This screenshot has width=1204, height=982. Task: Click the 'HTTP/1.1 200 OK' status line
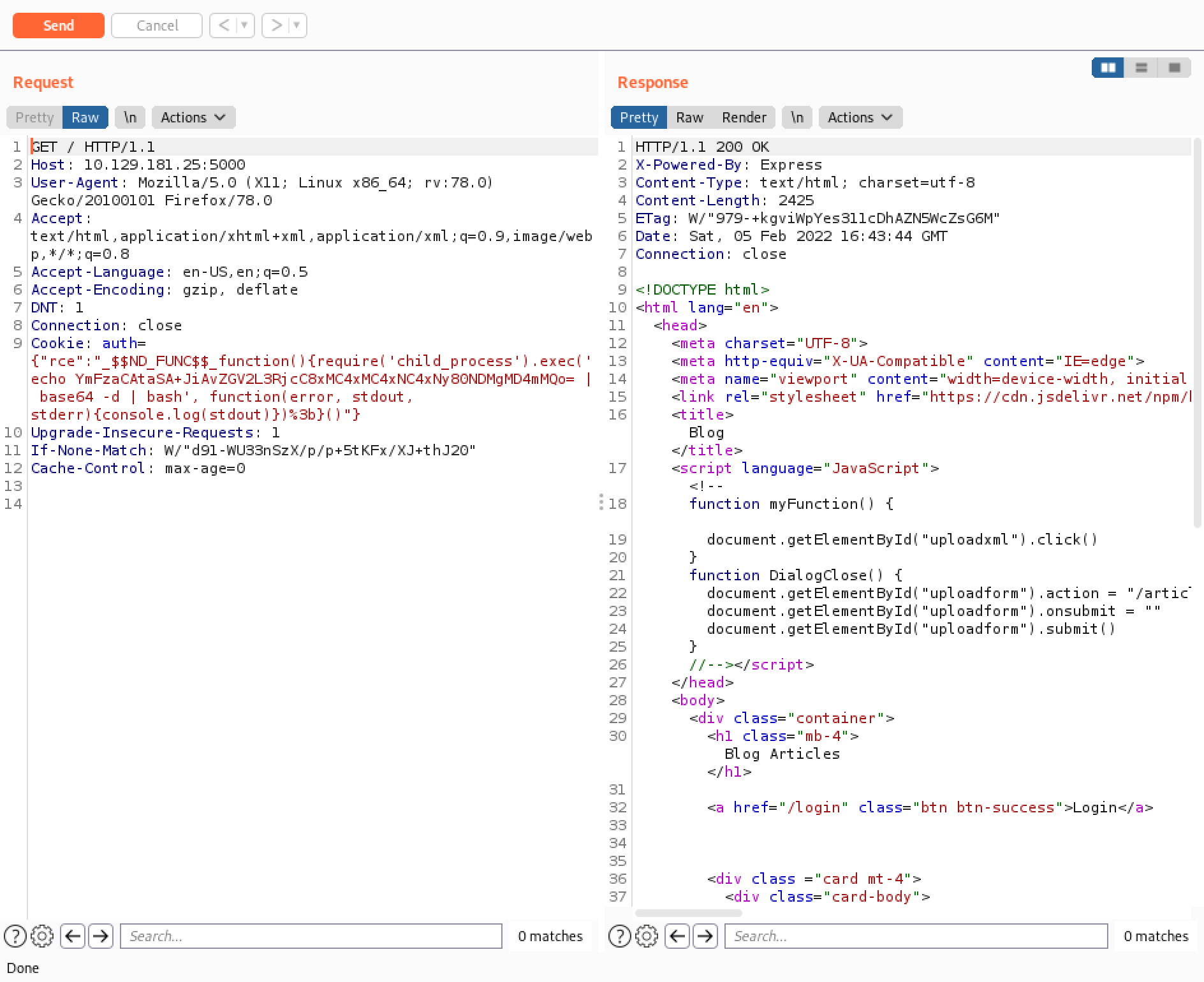point(702,147)
